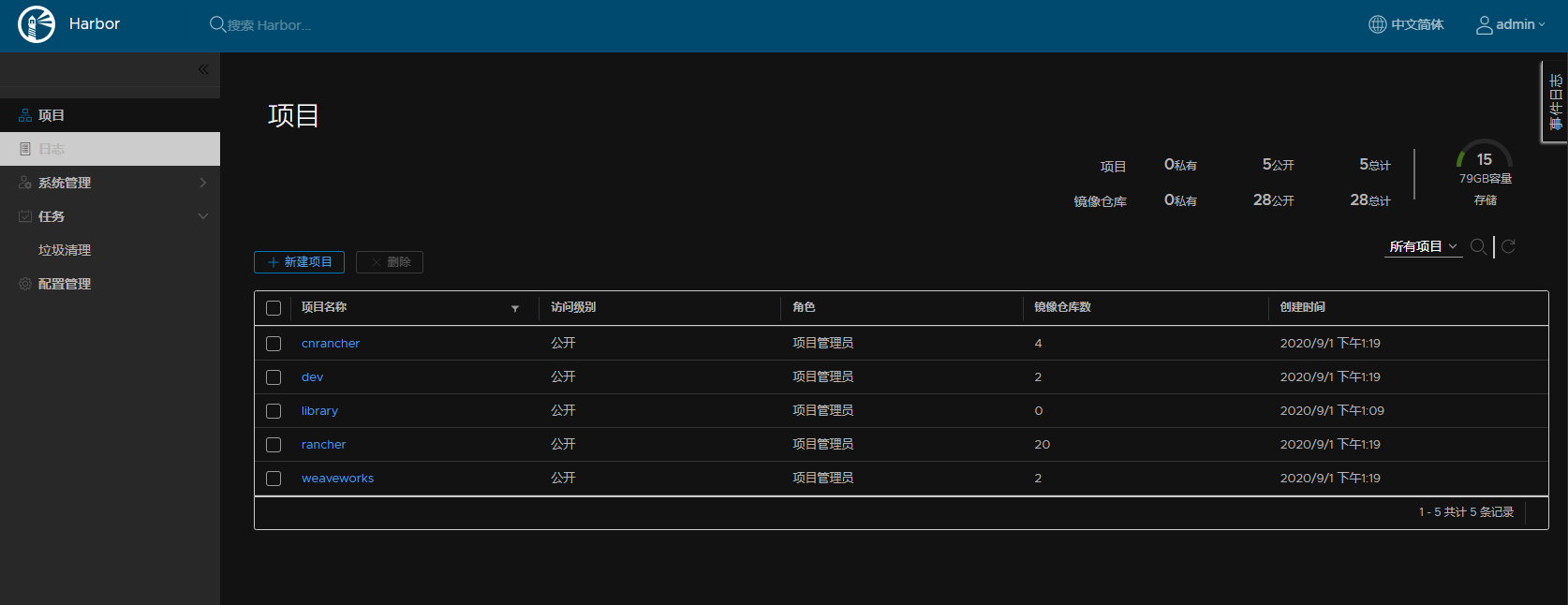Open the 中文简体 language dropdown

[x=1406, y=24]
